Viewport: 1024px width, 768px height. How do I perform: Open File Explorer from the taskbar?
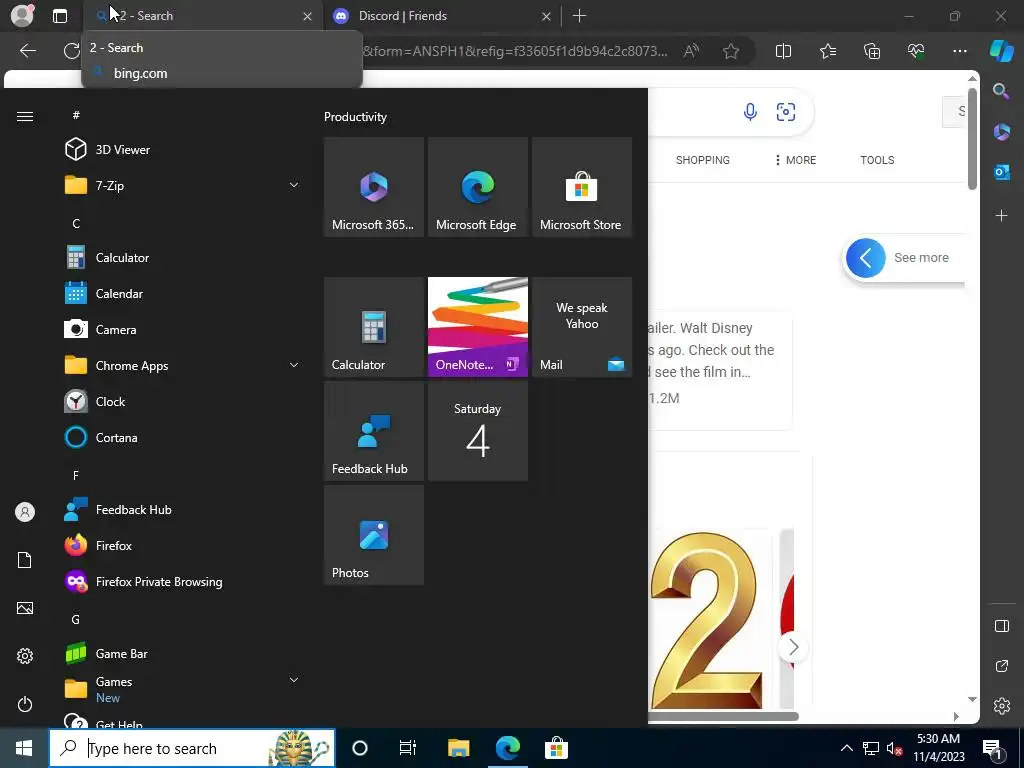tap(458, 748)
